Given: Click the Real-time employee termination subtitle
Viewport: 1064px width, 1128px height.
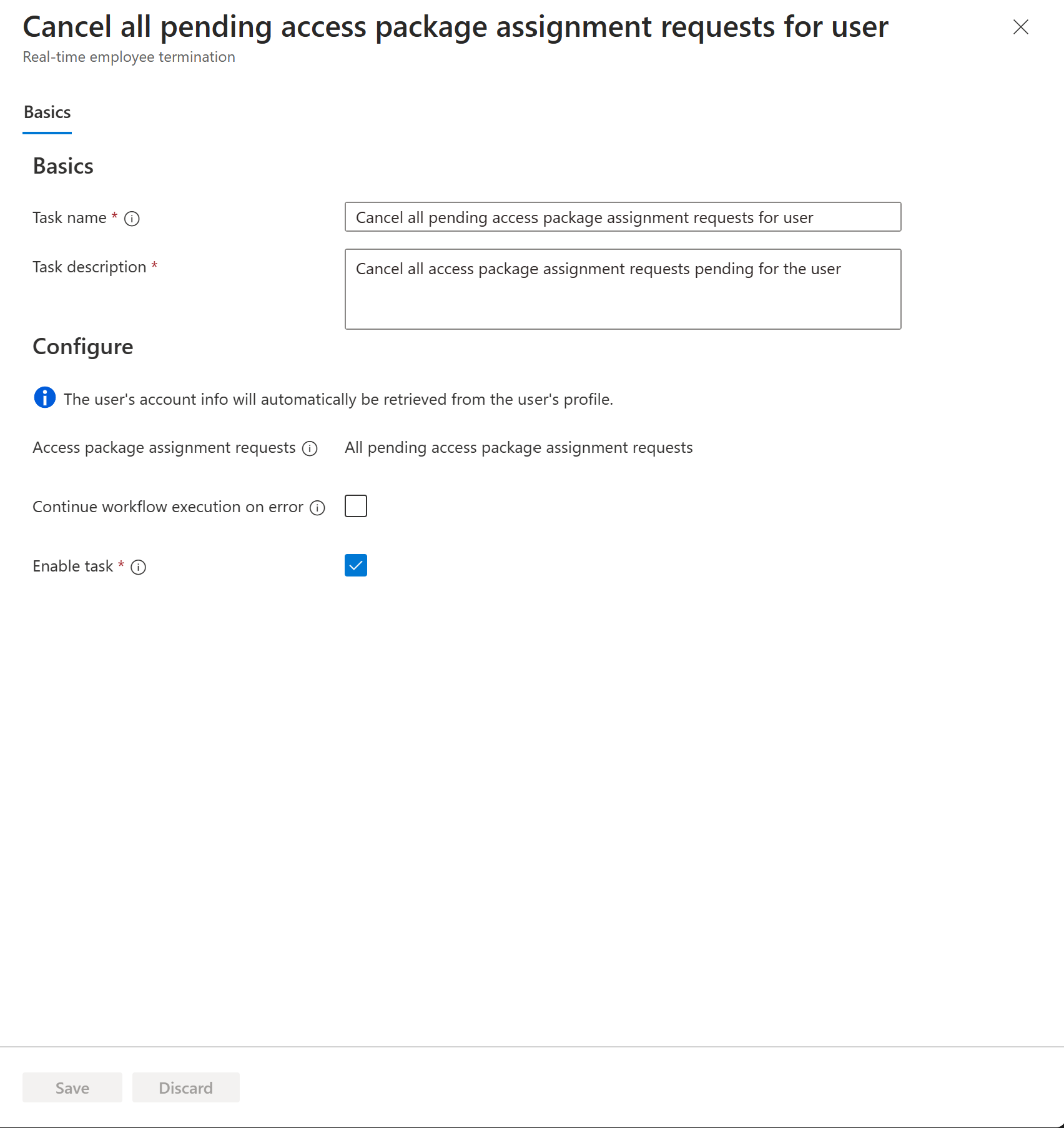Looking at the screenshot, I should 129,57.
